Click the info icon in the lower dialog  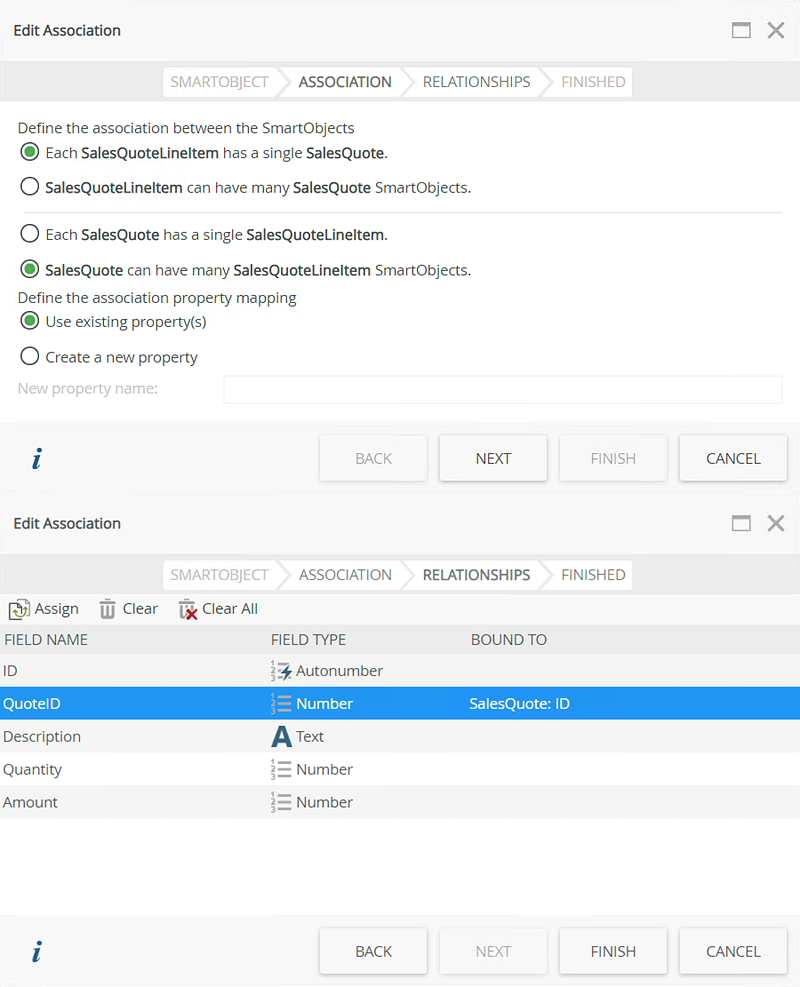pos(37,952)
